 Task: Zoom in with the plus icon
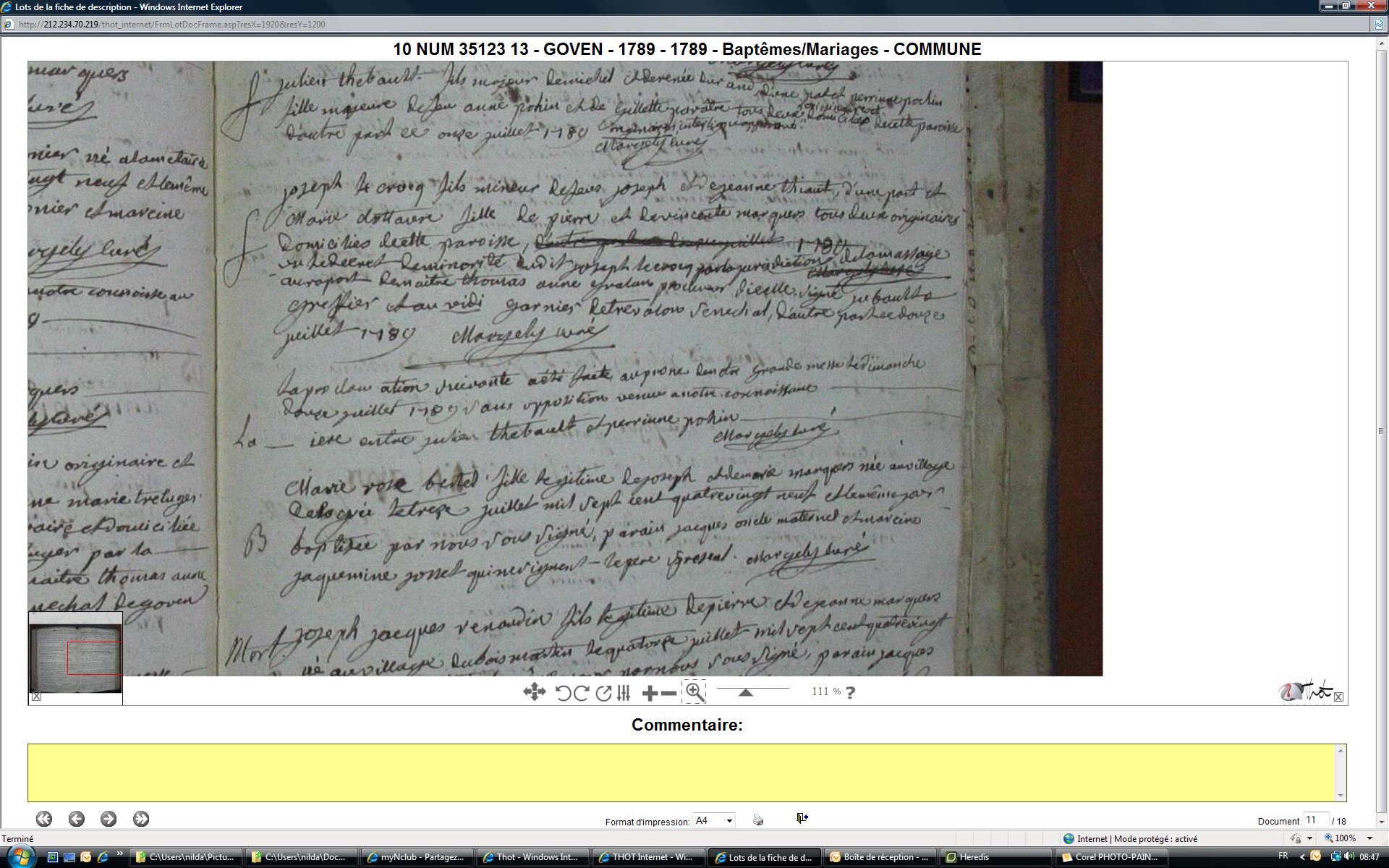[x=650, y=693]
